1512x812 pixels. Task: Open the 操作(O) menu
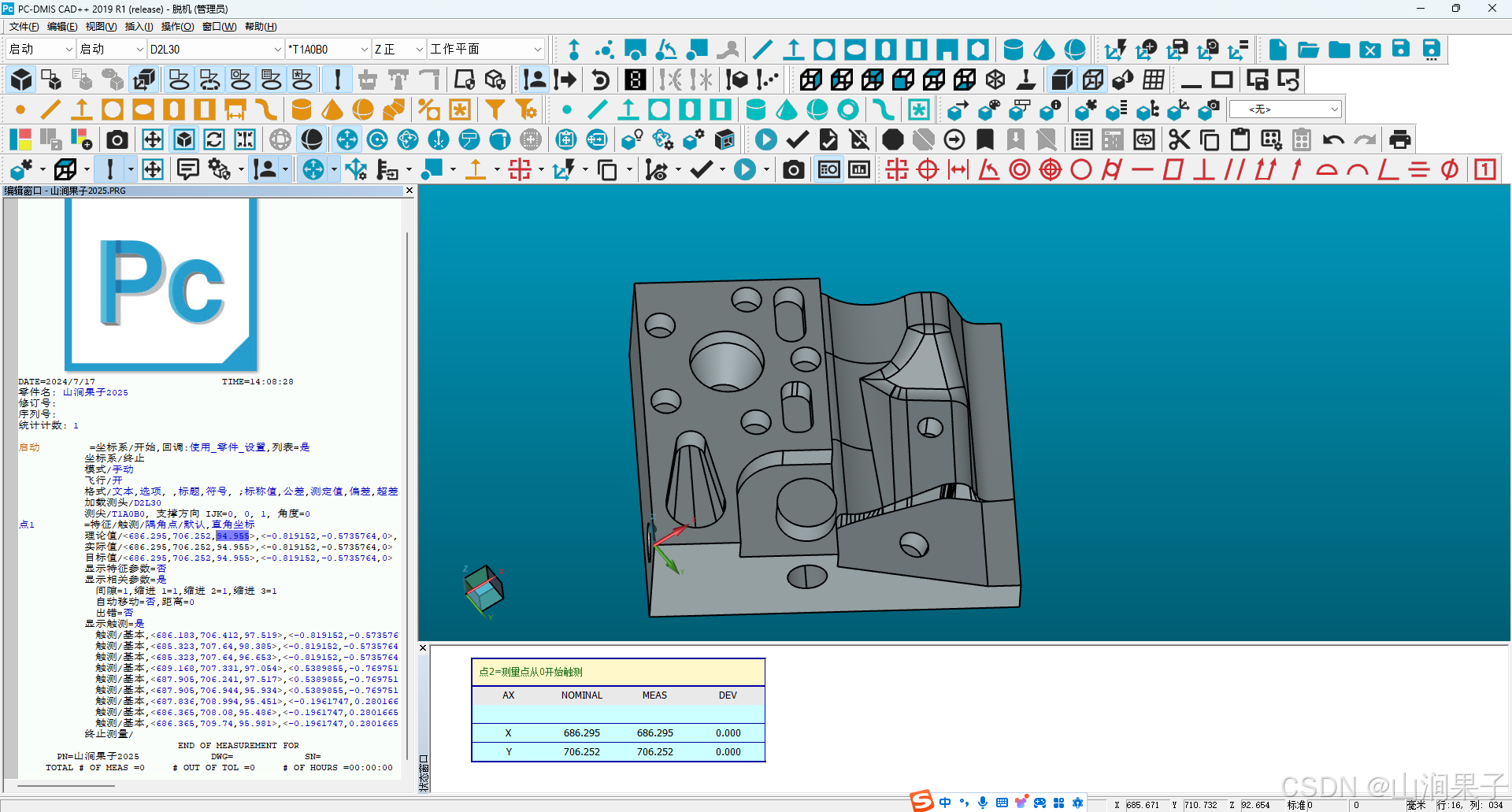(x=177, y=27)
